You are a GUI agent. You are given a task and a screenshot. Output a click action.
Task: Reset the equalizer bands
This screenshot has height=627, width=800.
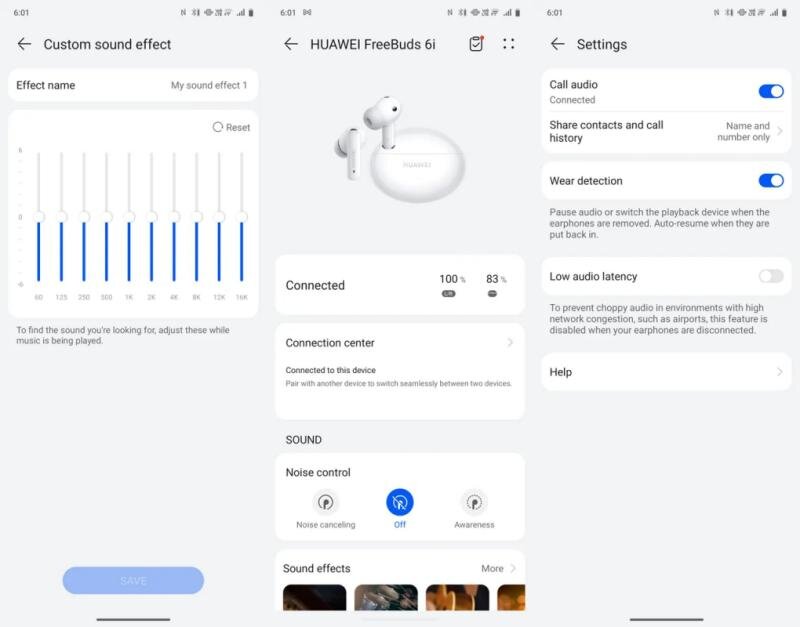232,127
